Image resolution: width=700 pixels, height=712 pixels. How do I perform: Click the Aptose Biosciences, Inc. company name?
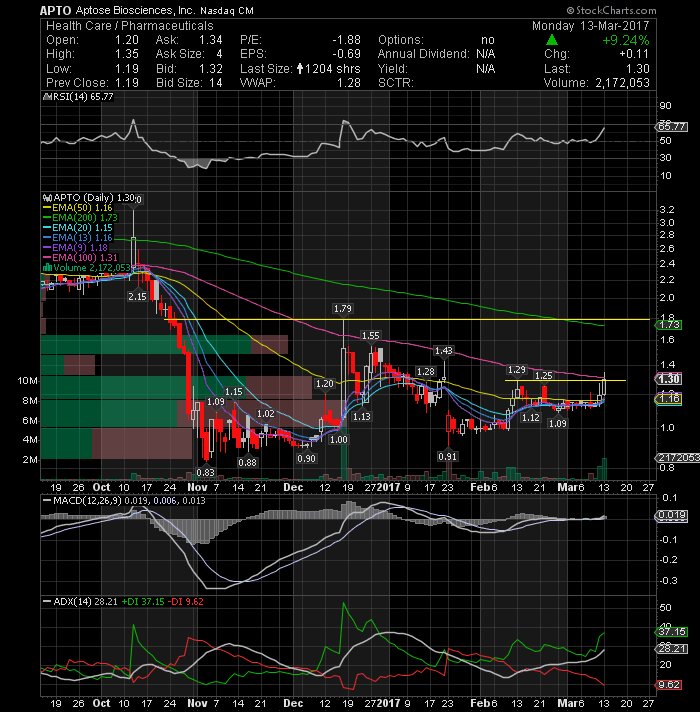click(135, 10)
